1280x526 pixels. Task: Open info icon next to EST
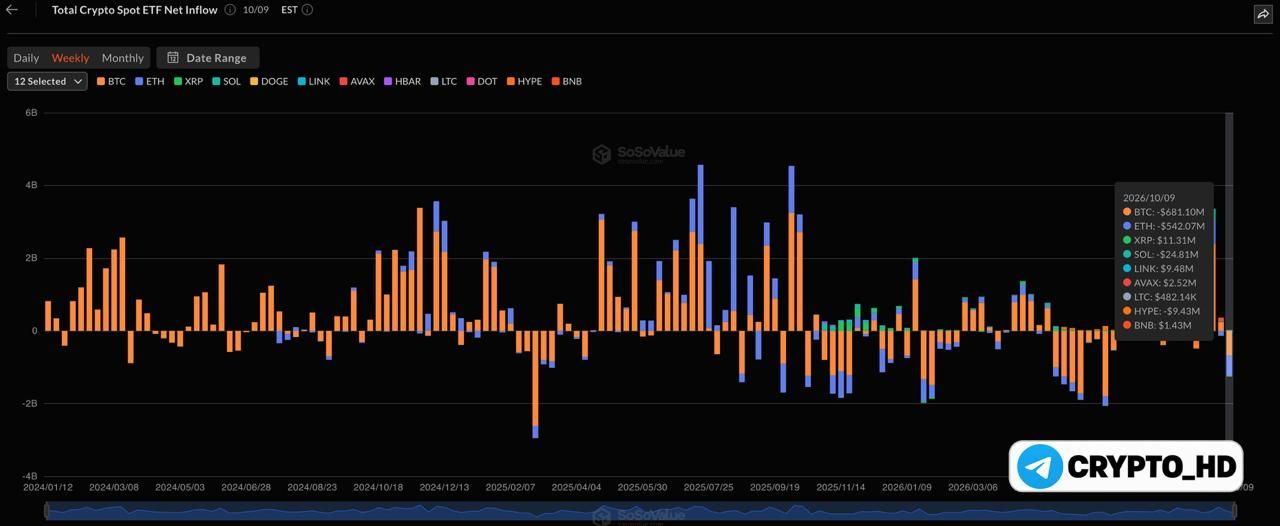tap(307, 10)
